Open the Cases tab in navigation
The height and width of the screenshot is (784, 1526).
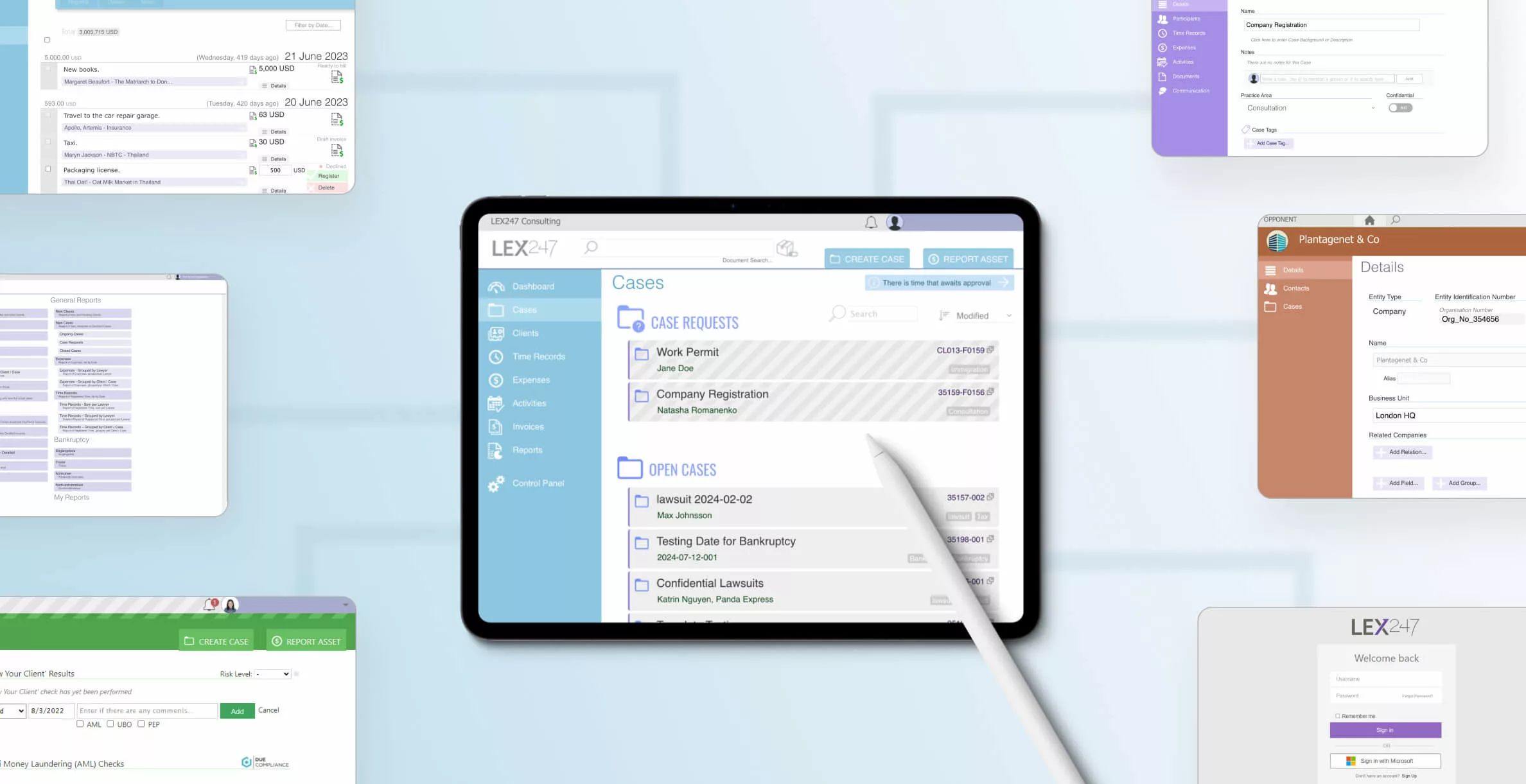(524, 309)
